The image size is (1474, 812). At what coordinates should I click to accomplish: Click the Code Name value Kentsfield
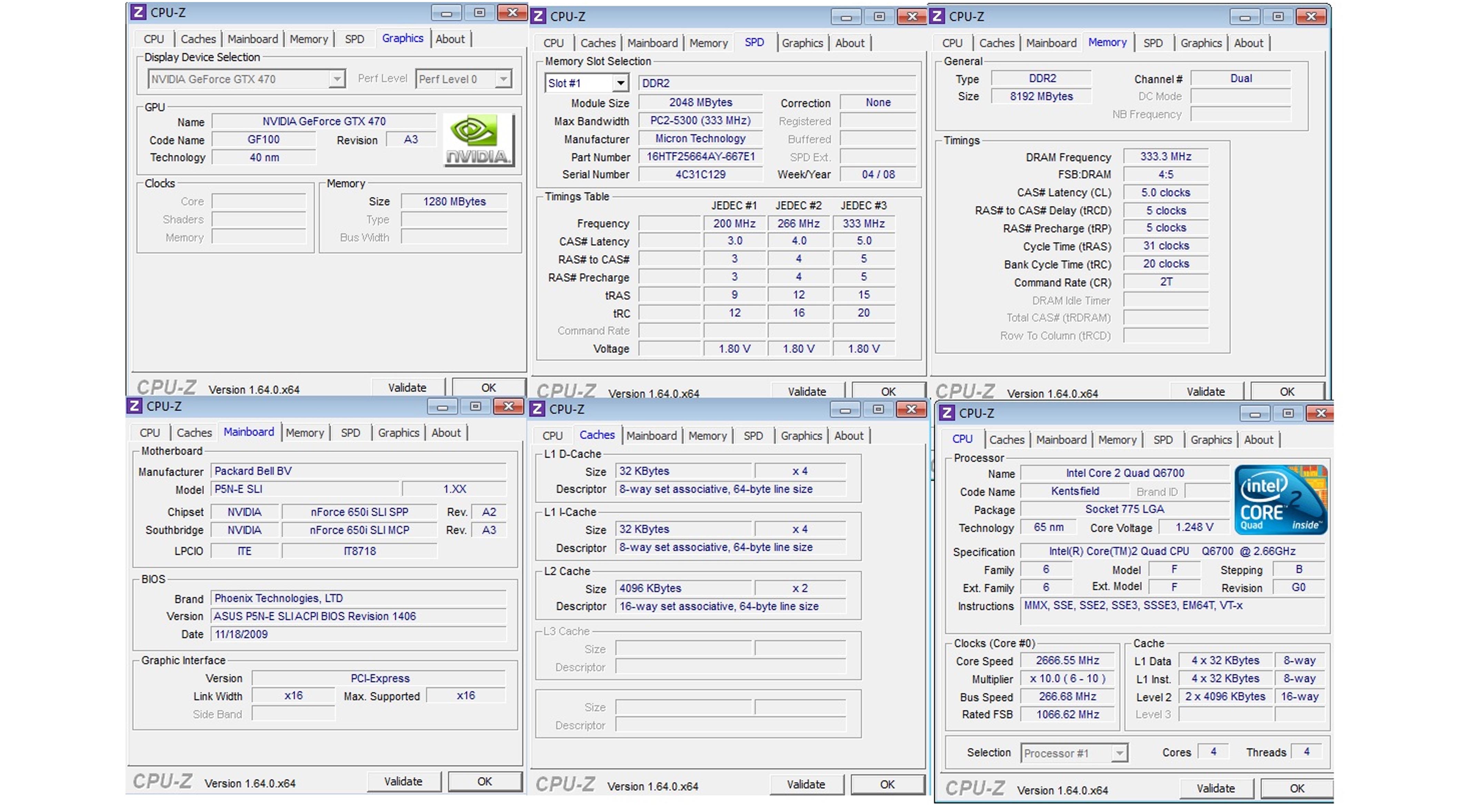(1074, 490)
